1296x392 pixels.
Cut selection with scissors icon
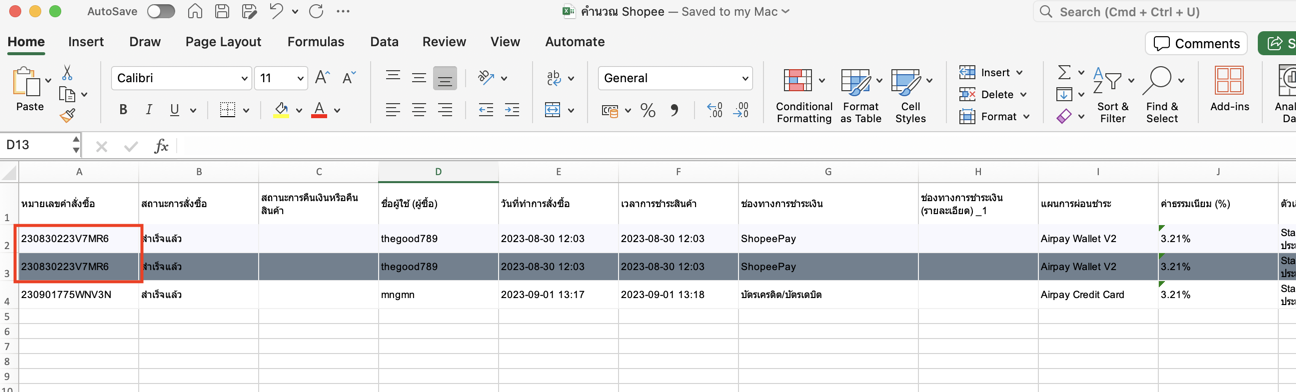67,73
